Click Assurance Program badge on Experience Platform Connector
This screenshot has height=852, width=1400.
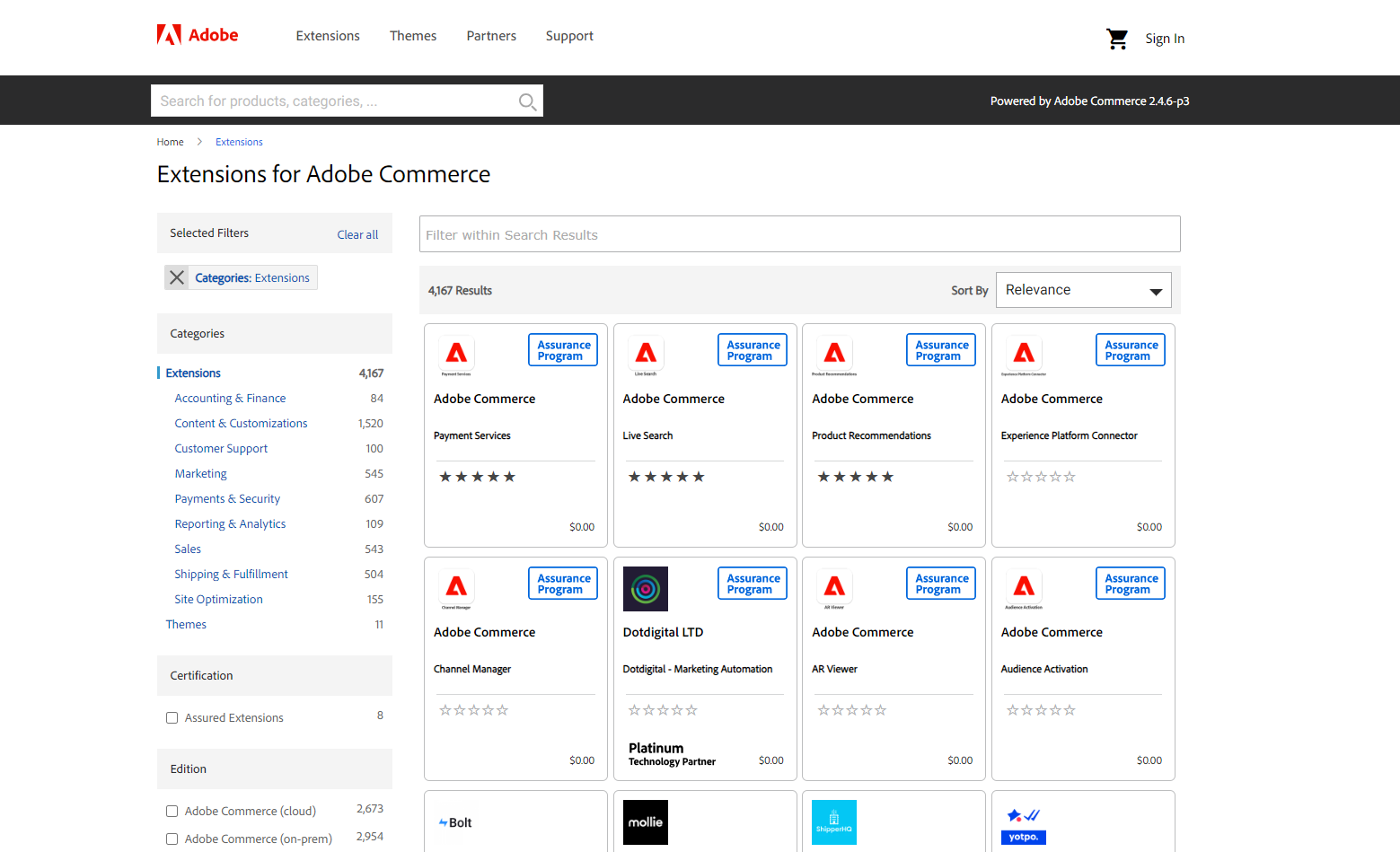point(1131,350)
